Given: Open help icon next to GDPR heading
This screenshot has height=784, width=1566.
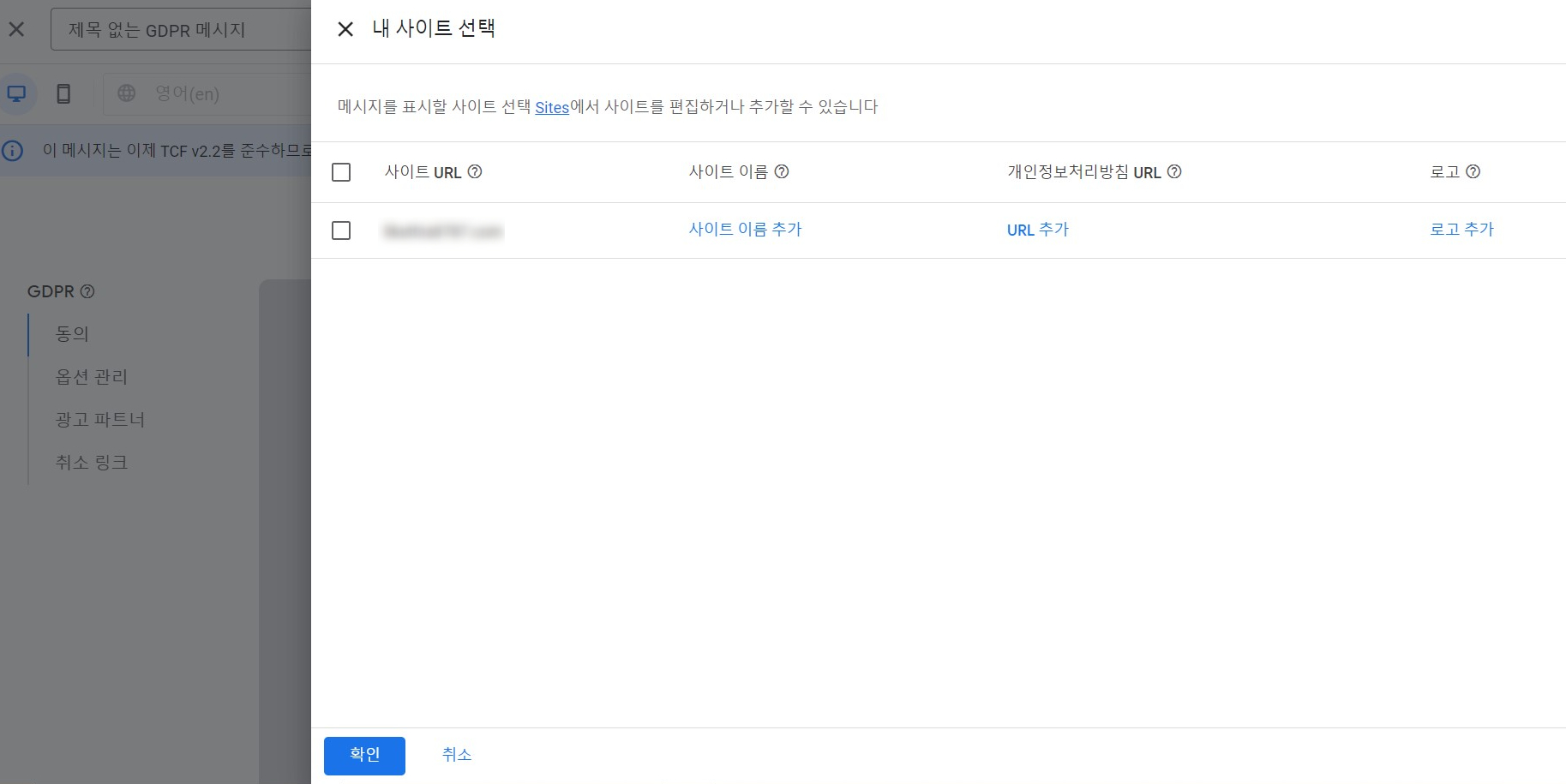Looking at the screenshot, I should point(87,291).
